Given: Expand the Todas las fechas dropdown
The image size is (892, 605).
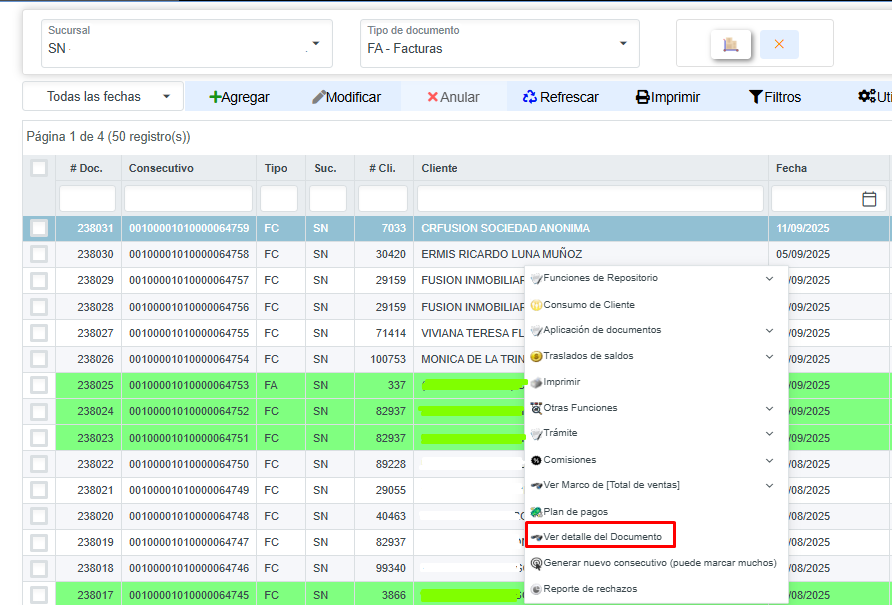Looking at the screenshot, I should pyautogui.click(x=103, y=97).
